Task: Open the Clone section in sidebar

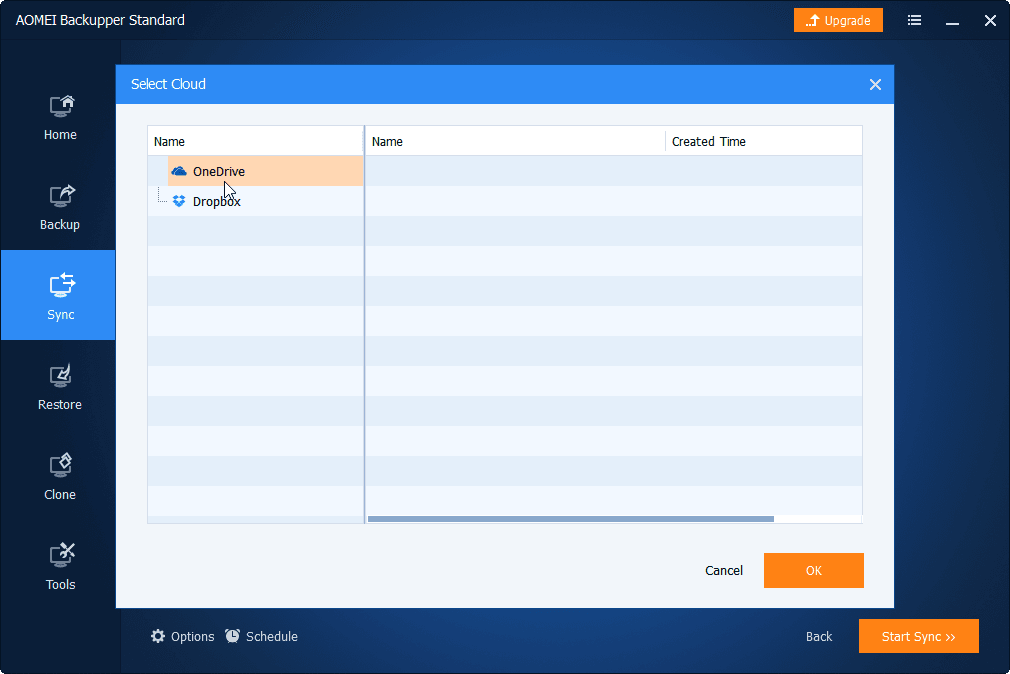Action: [x=60, y=477]
